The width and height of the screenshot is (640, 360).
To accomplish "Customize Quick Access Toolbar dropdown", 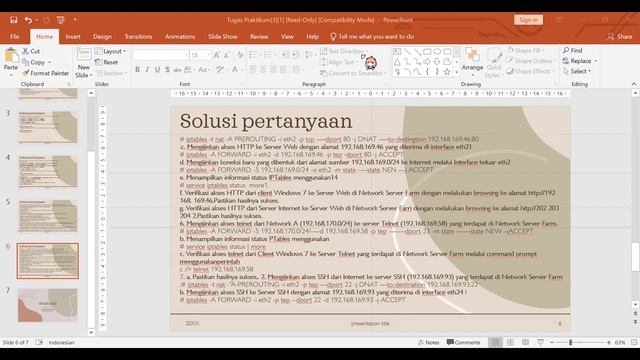I will [x=75, y=20].
